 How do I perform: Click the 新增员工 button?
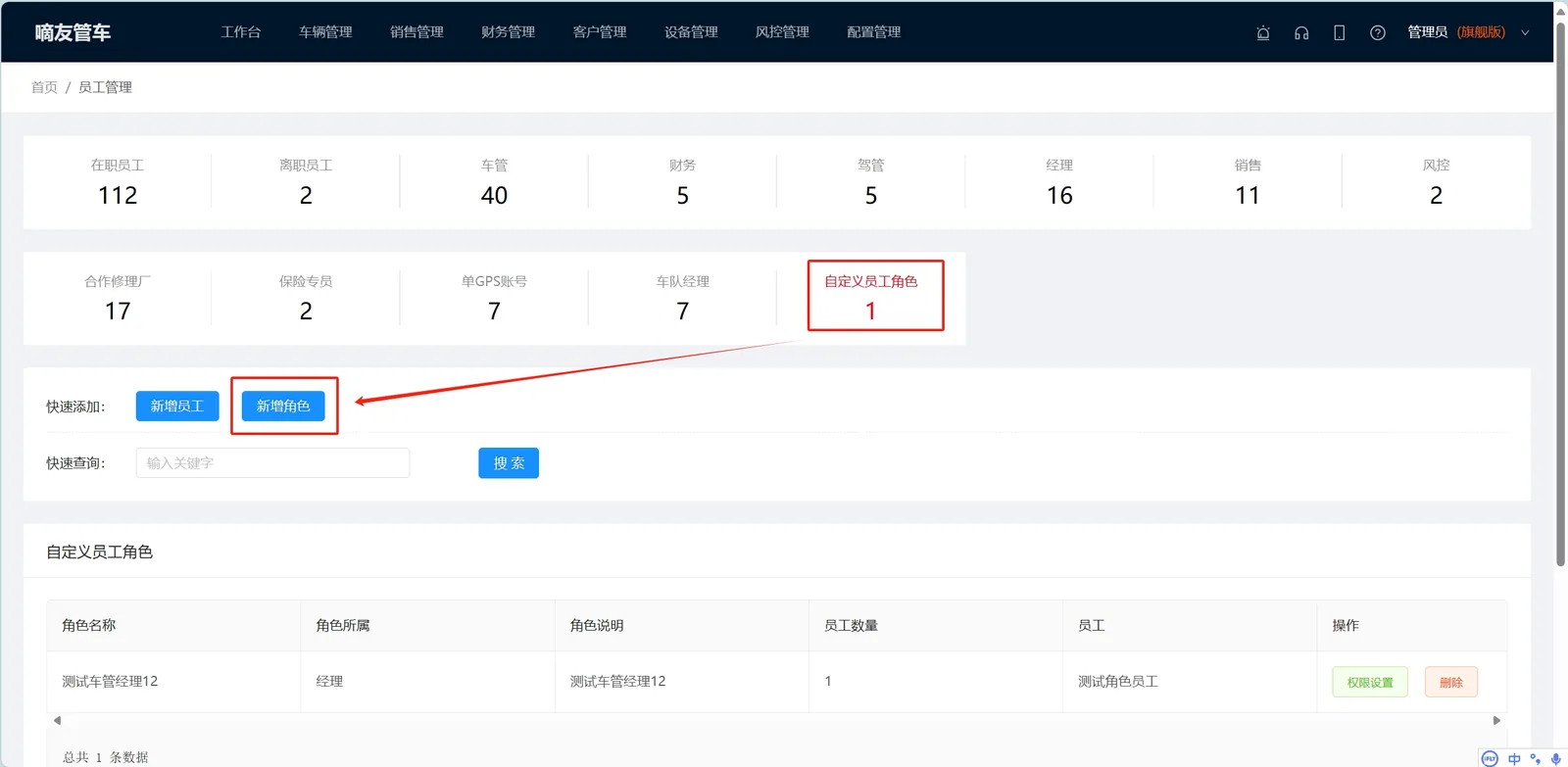pos(177,406)
